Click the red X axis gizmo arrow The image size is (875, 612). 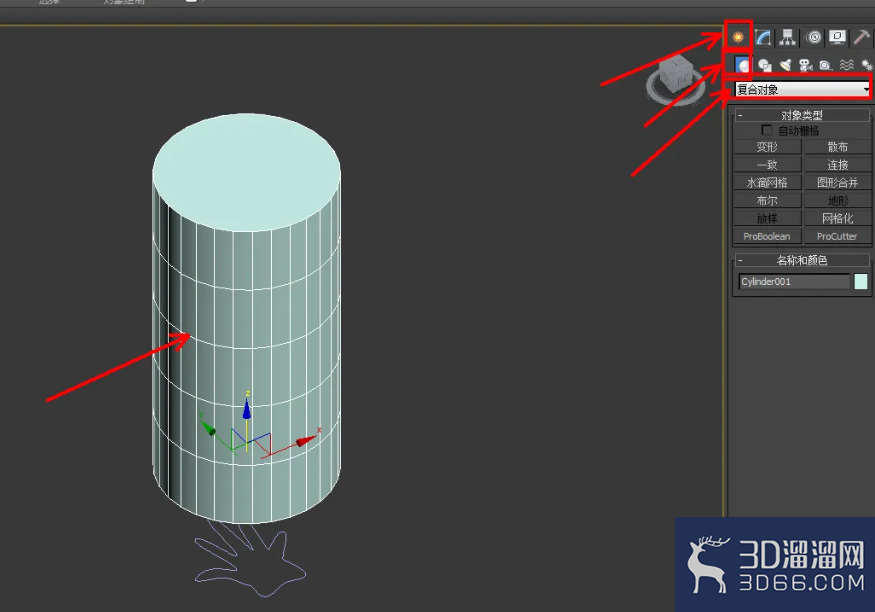pyautogui.click(x=306, y=440)
